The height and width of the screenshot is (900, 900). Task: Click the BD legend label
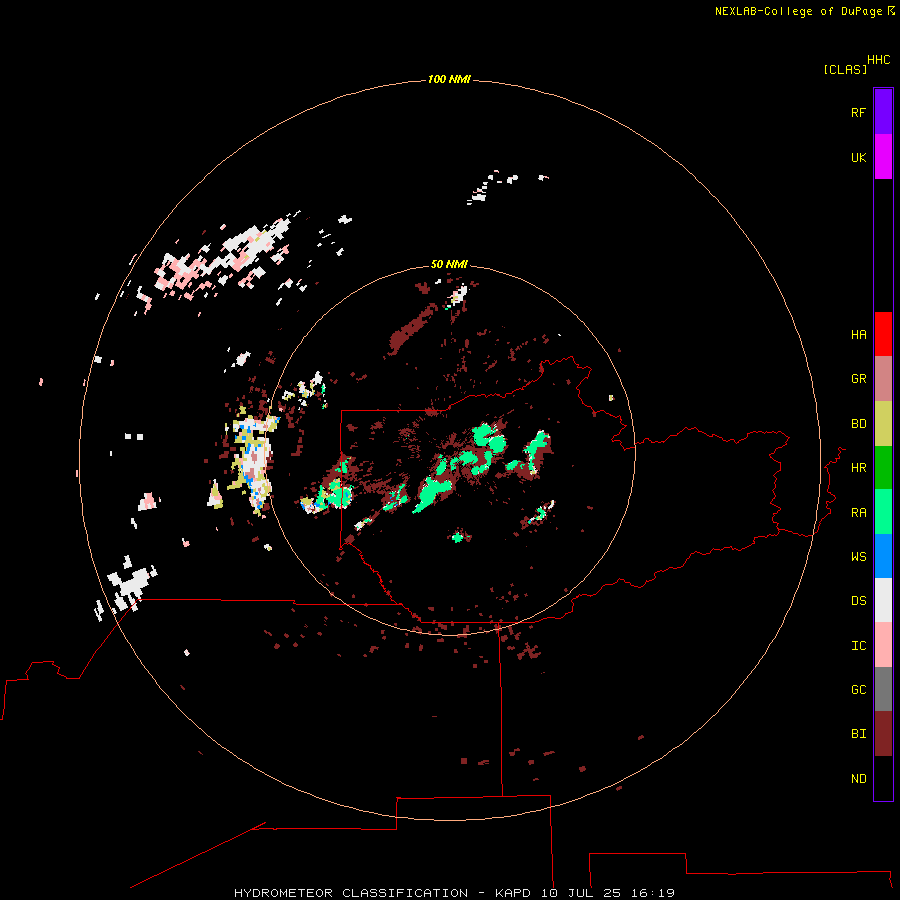point(858,424)
